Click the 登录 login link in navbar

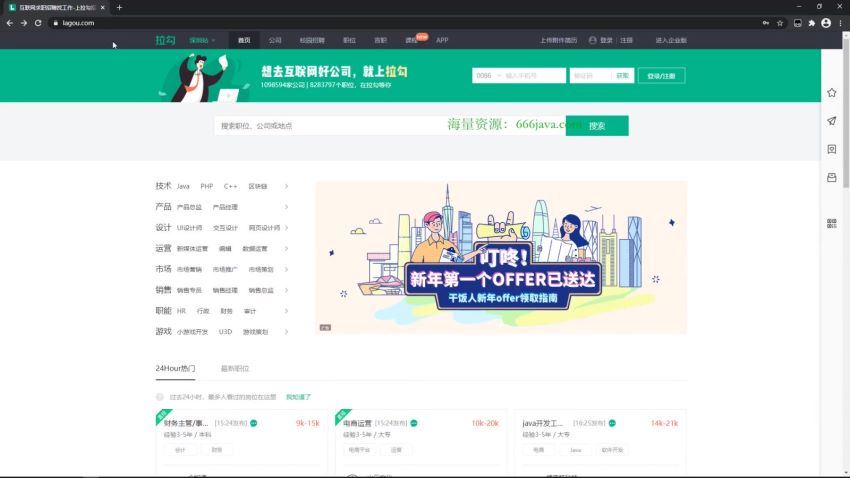[606, 41]
